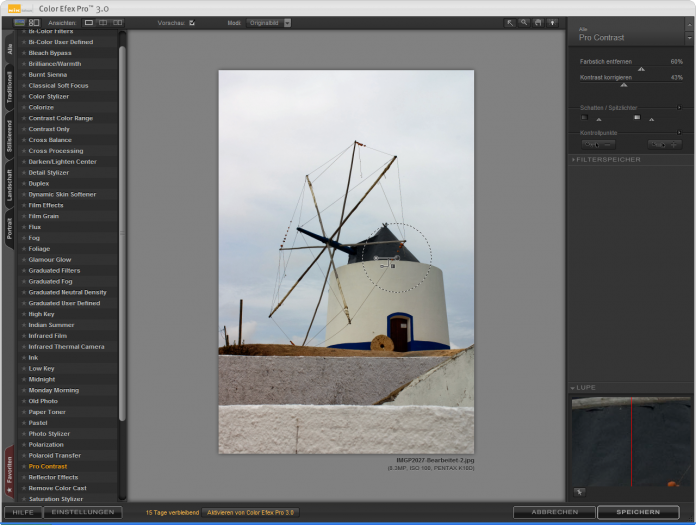Click the favorite star next to Pro Contrast
The image size is (696, 525).
tap(23, 466)
